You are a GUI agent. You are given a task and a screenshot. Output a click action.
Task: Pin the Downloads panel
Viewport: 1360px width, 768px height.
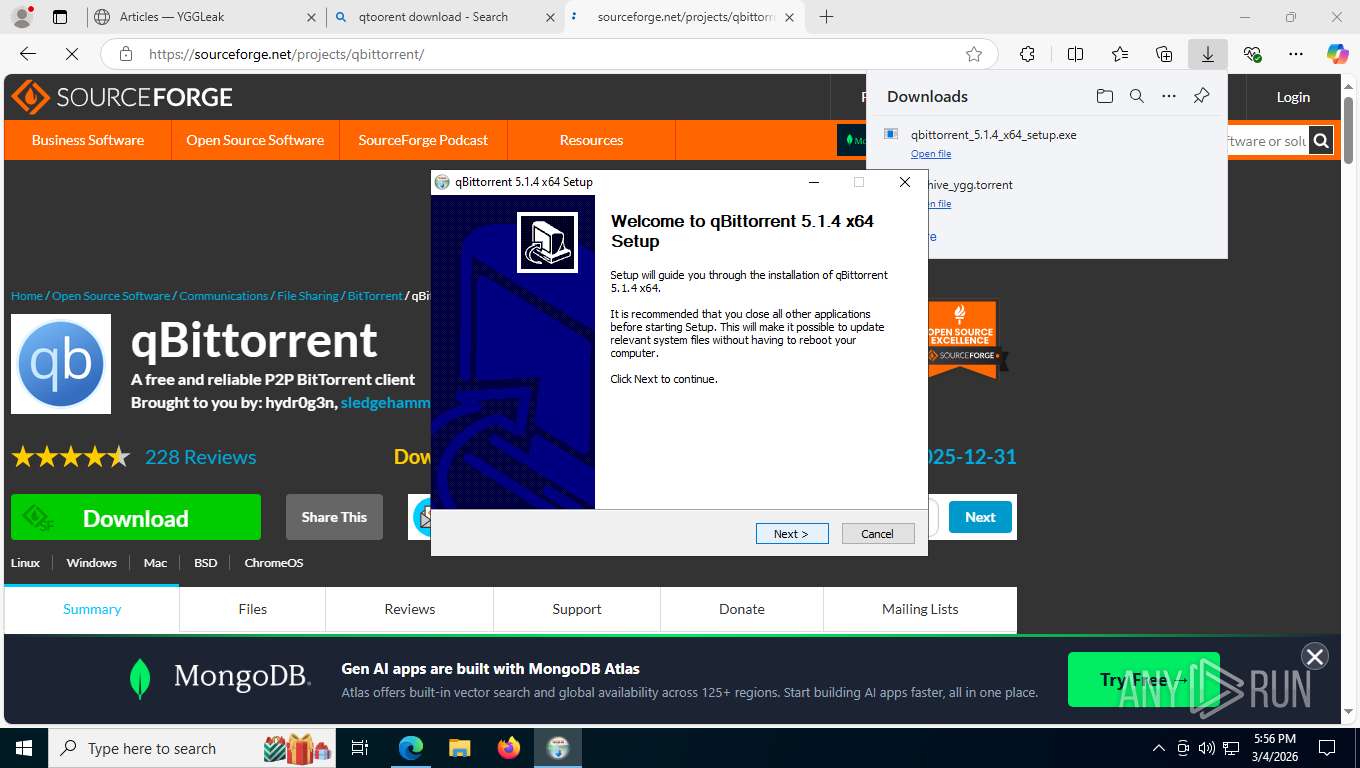1202,96
